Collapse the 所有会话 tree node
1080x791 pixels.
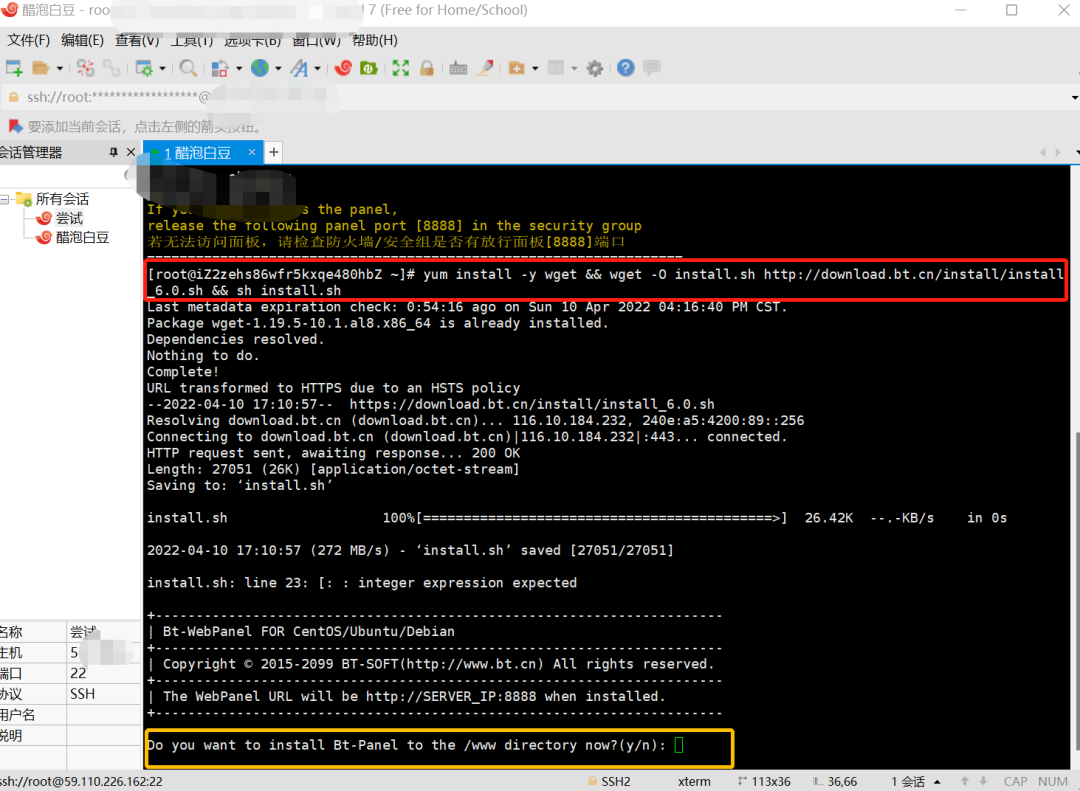(5, 200)
